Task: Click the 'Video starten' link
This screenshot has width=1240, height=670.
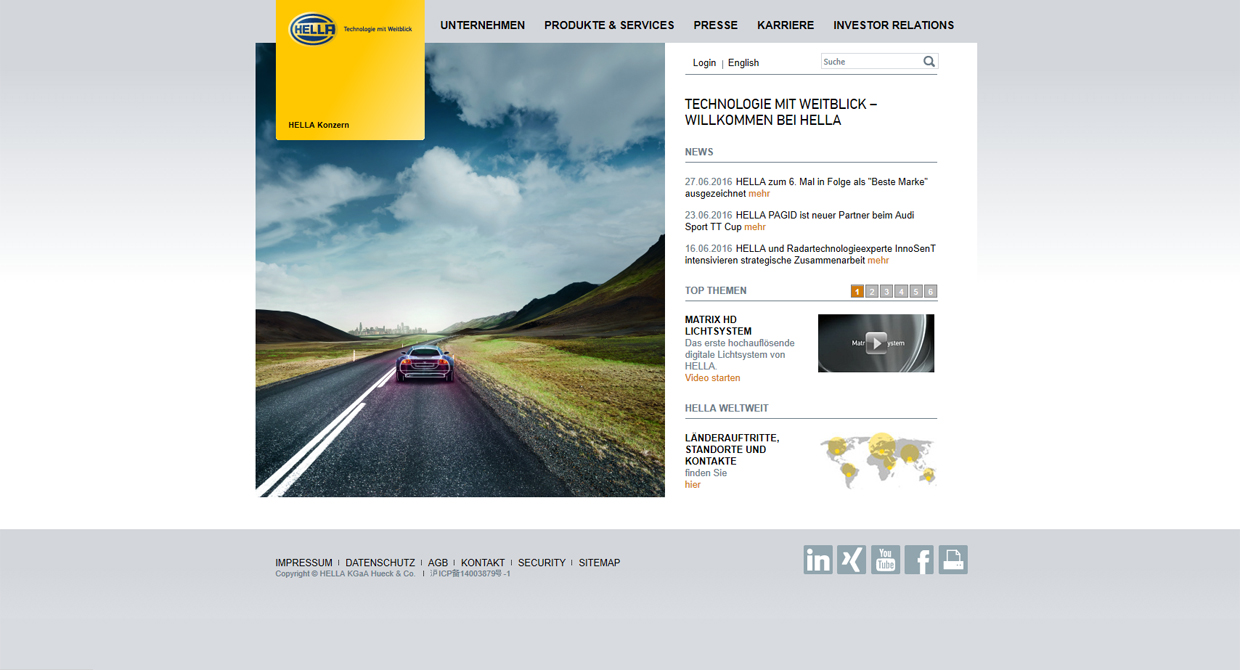Action: pyautogui.click(x=713, y=378)
